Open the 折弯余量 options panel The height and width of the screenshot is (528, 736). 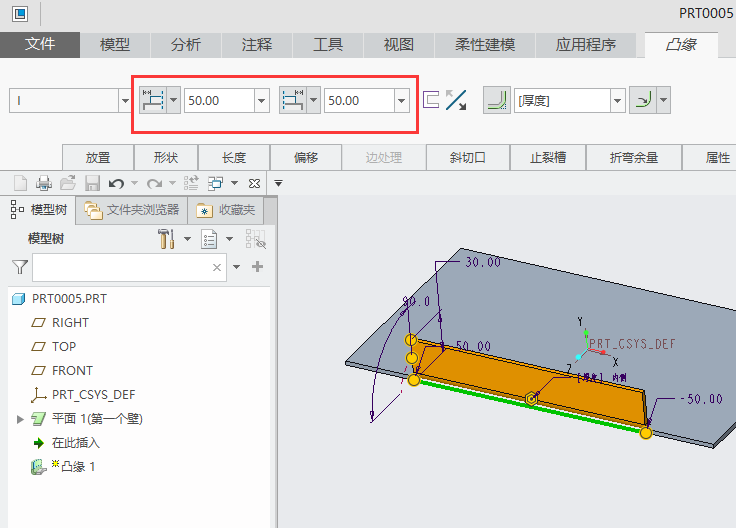coord(633,157)
